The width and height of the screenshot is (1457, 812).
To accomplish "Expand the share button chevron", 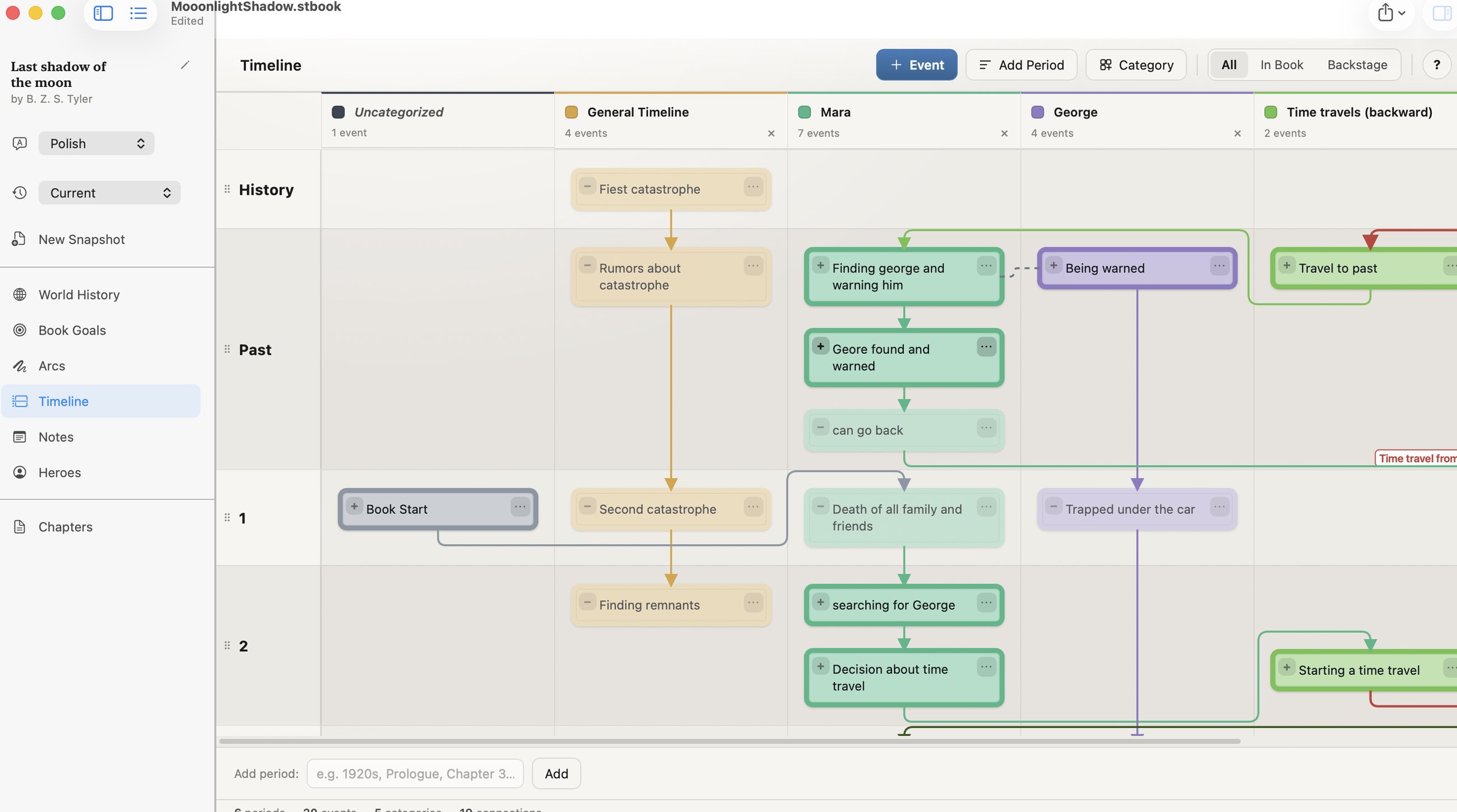I will tap(1402, 13).
